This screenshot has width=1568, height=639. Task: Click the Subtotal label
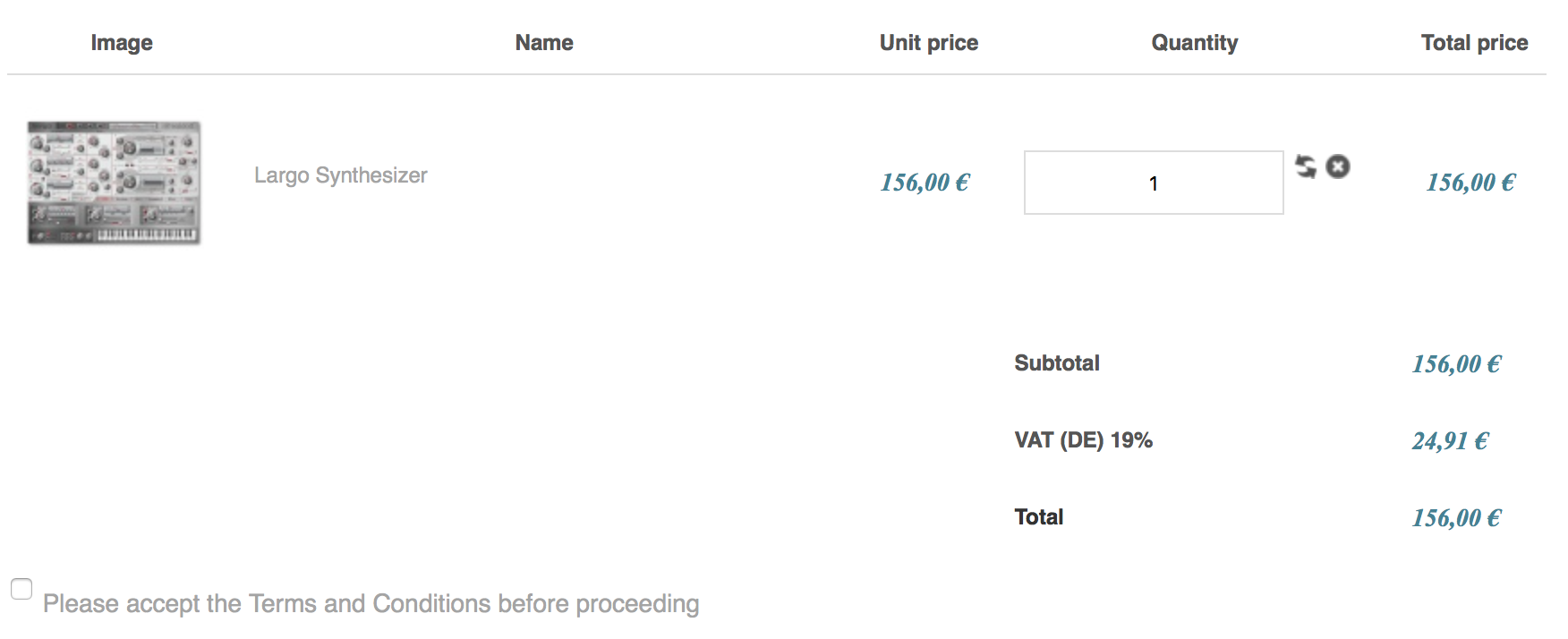tap(1056, 363)
